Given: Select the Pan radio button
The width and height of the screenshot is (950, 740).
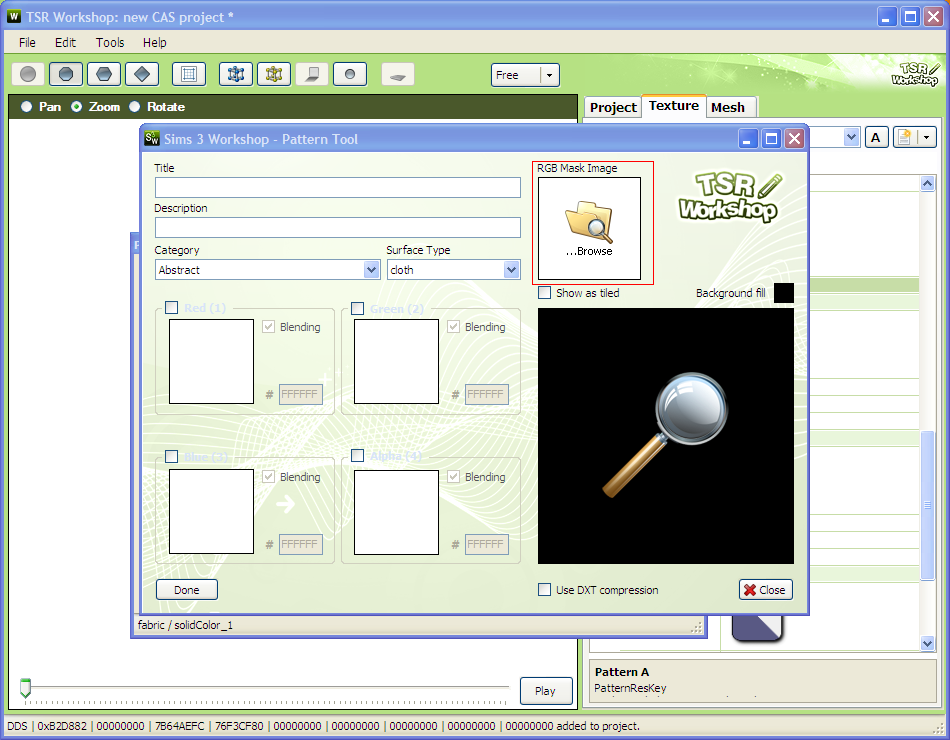Looking at the screenshot, I should click(x=27, y=107).
